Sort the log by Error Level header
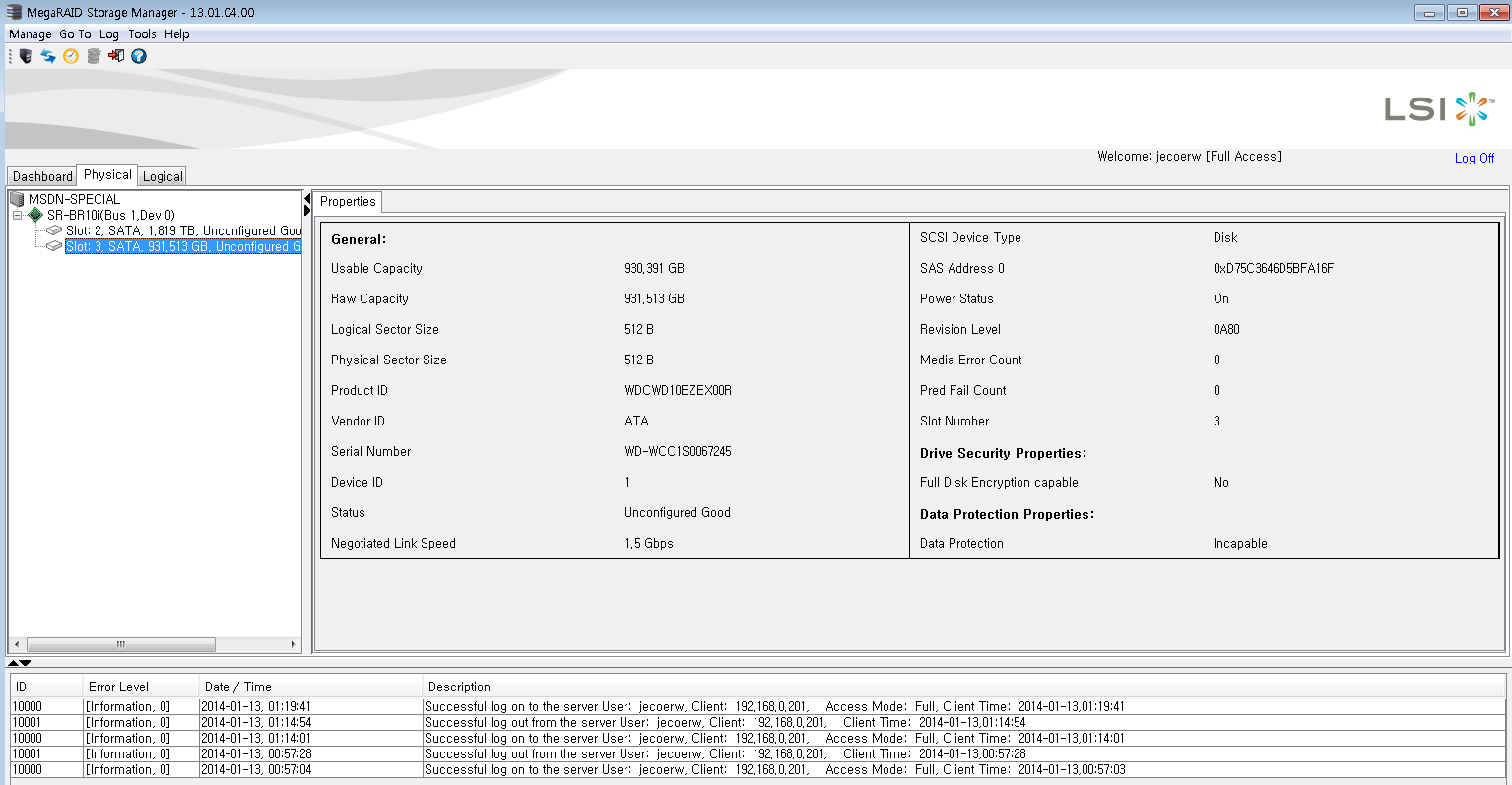 click(141, 687)
